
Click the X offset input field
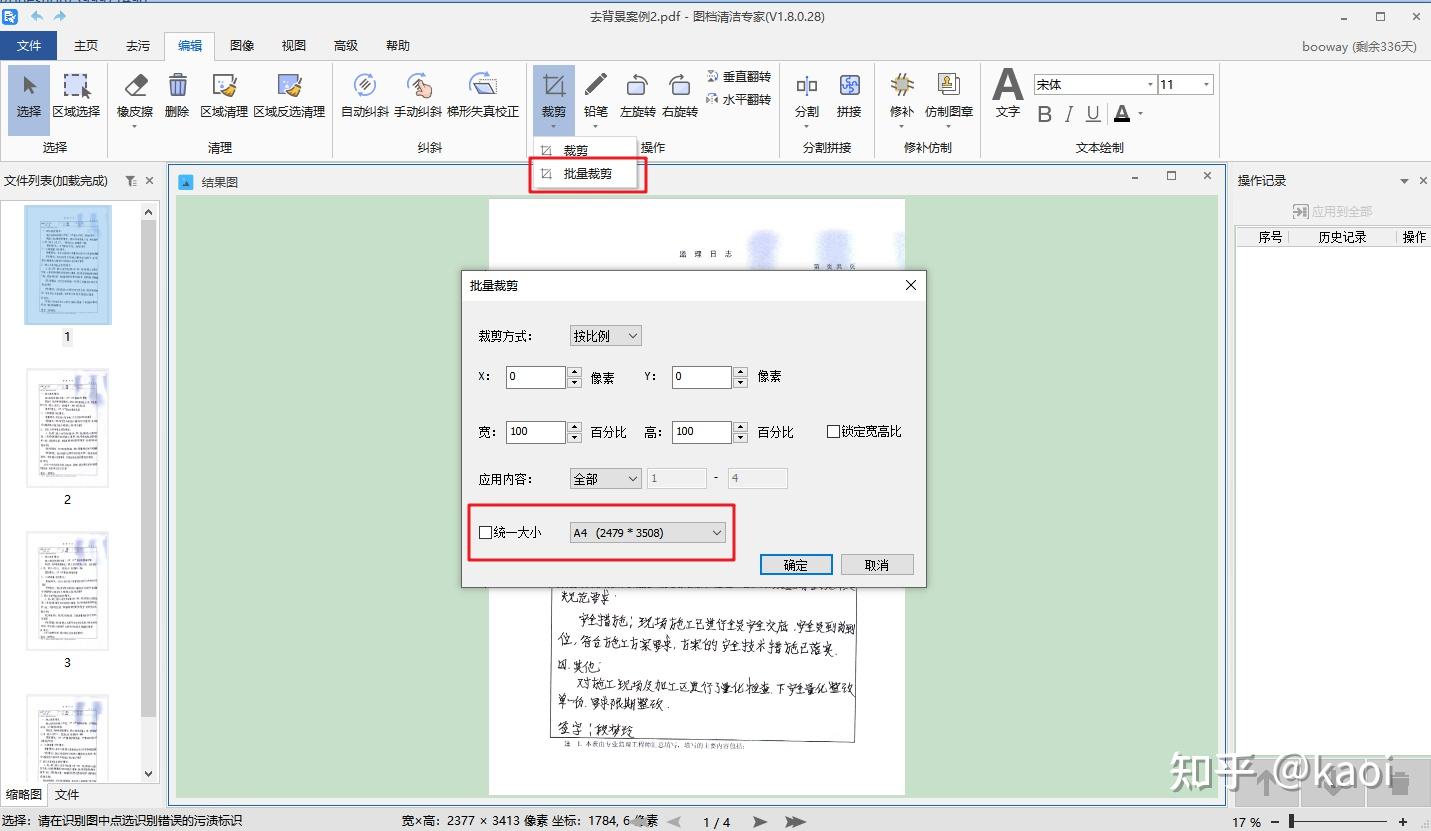point(536,377)
